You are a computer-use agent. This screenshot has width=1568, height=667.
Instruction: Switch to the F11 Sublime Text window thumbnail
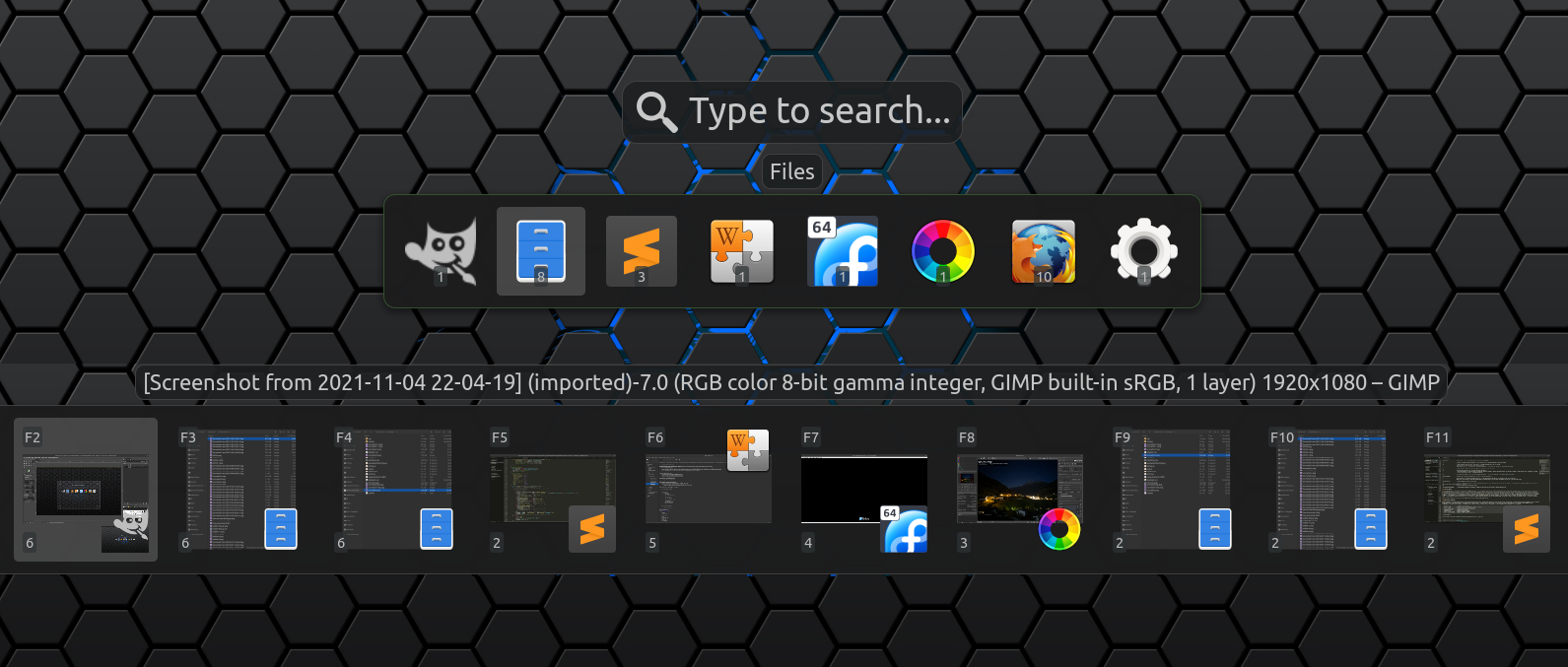click(1487, 490)
